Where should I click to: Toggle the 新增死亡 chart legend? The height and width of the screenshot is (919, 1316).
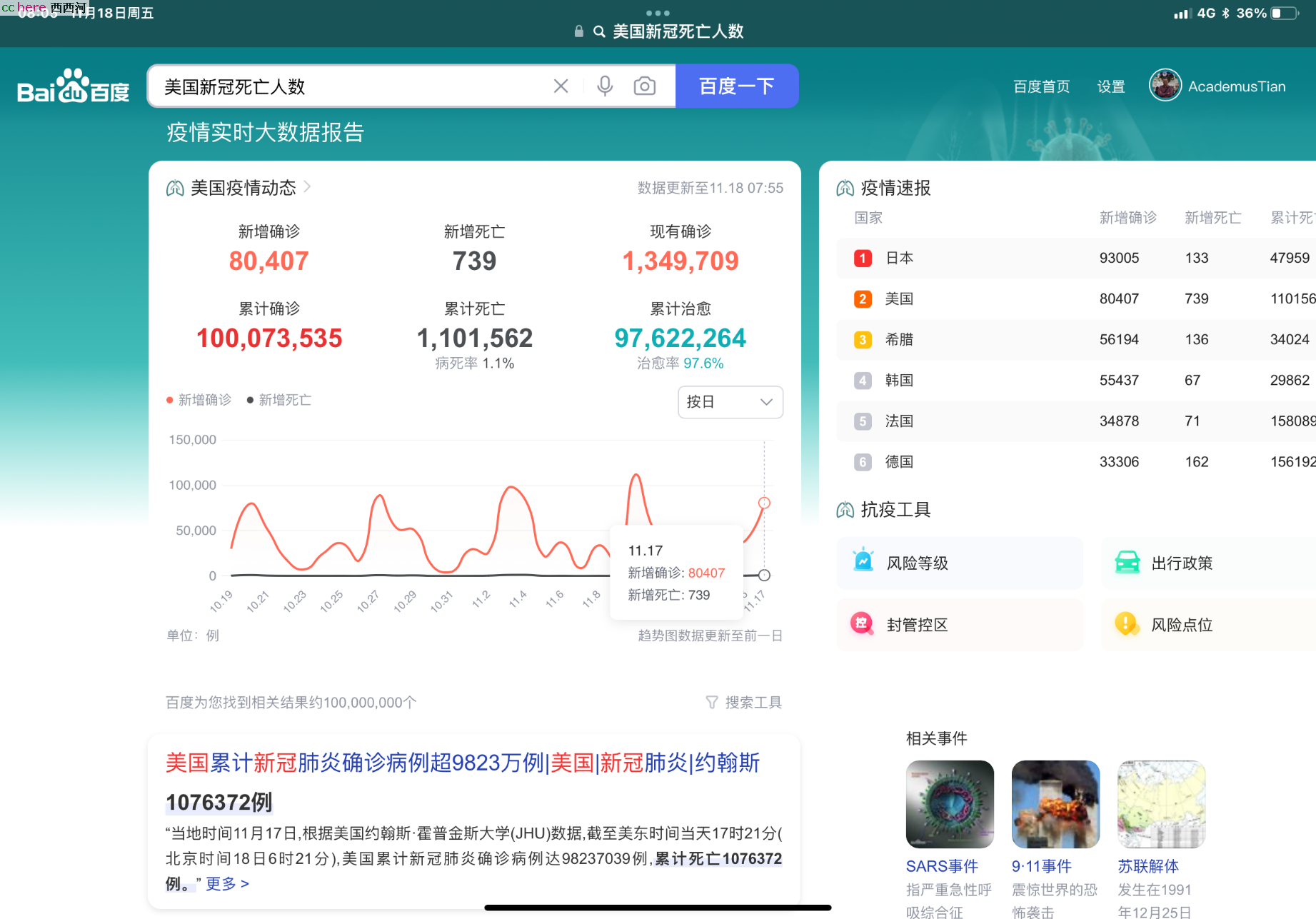(279, 400)
